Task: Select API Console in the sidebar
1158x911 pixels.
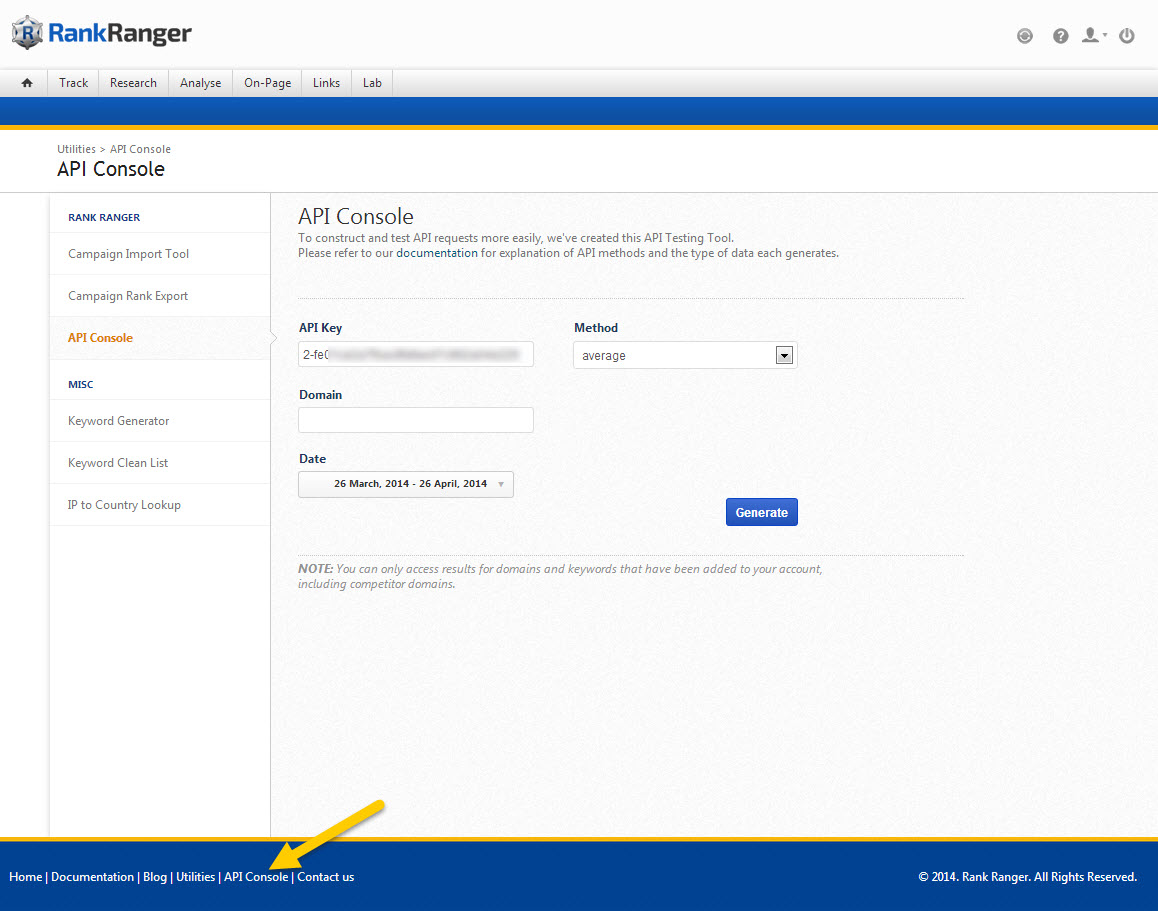Action: coord(160,338)
